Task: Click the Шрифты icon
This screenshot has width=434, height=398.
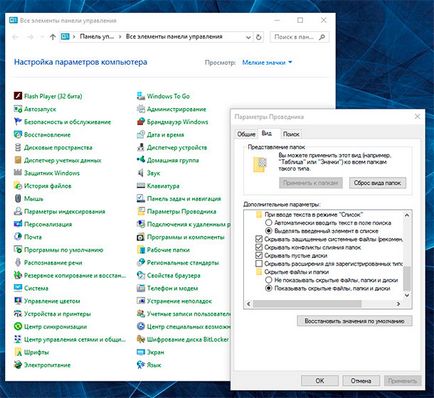Action: [18, 352]
